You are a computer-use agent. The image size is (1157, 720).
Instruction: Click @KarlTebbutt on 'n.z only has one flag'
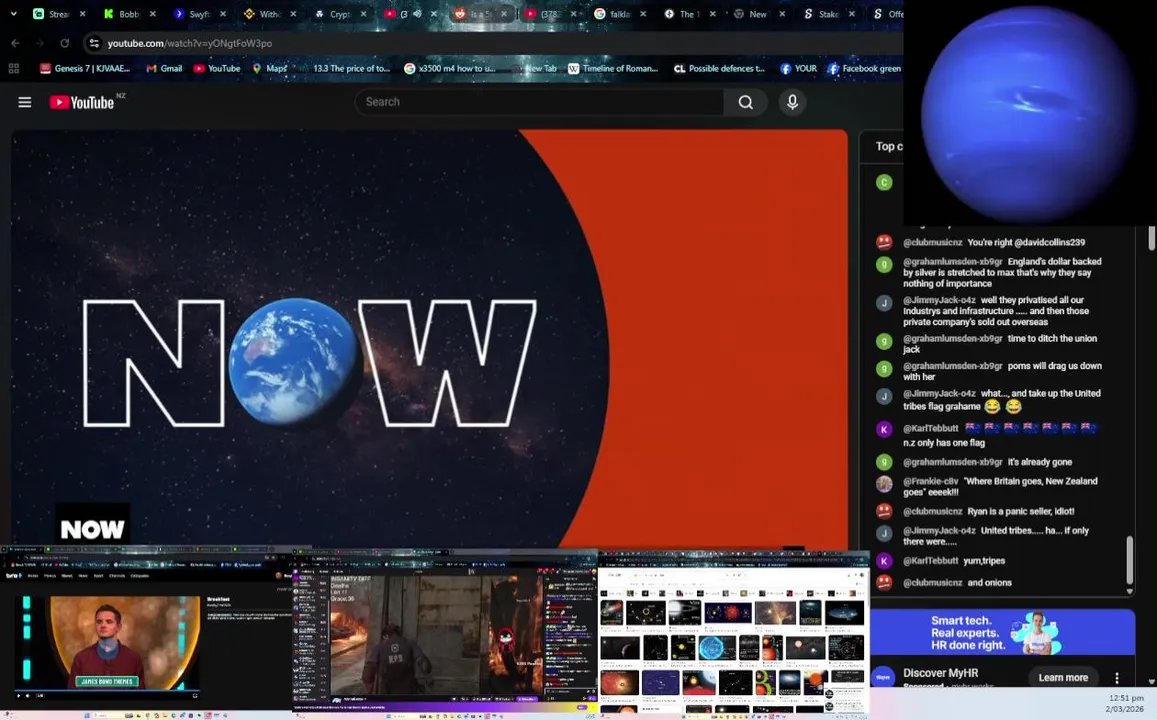[x=930, y=429]
